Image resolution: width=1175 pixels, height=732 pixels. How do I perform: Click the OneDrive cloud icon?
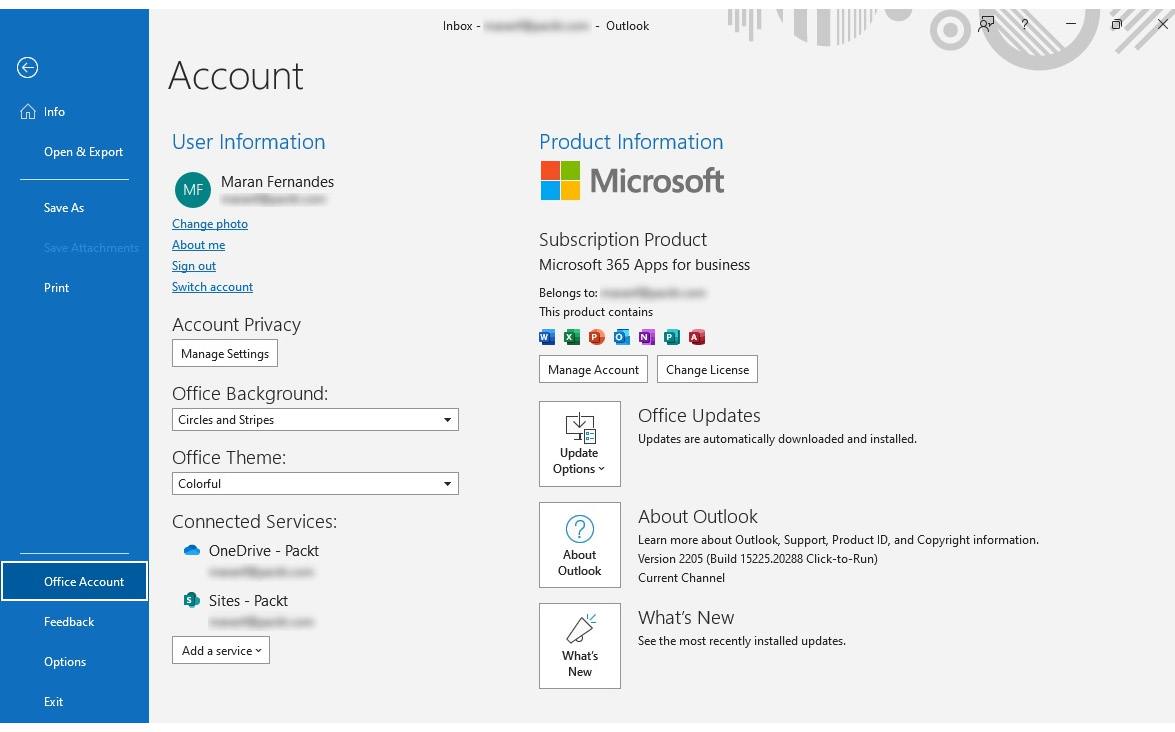[x=192, y=551]
